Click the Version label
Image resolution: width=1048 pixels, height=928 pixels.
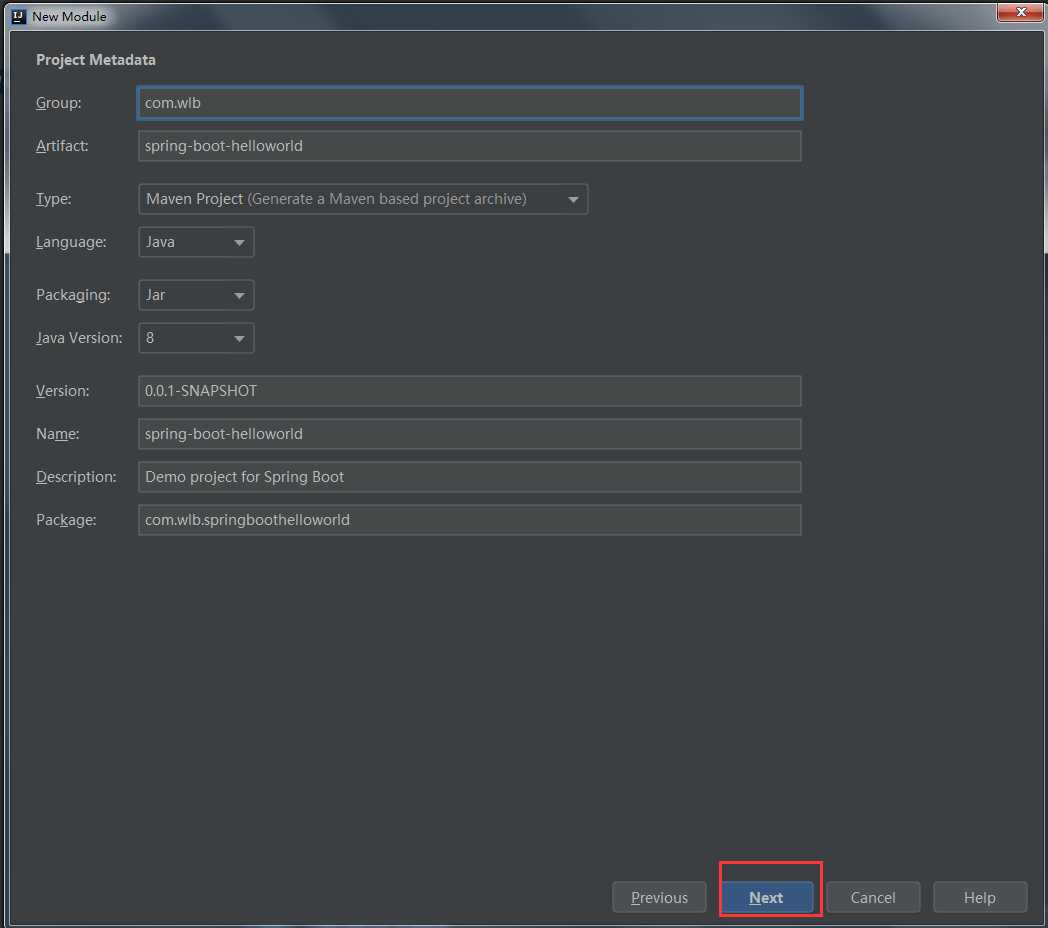click(63, 391)
